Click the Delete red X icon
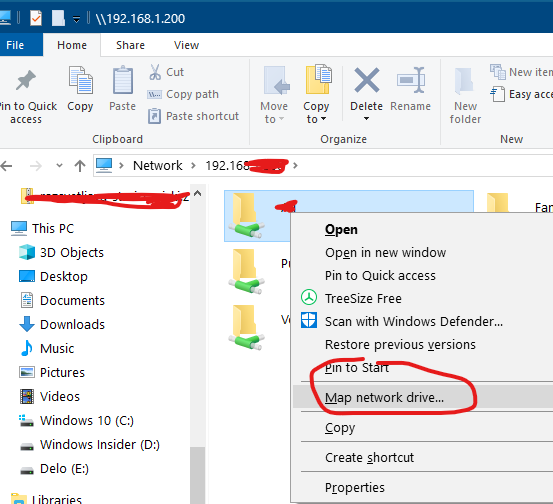The image size is (553, 504). 366,80
